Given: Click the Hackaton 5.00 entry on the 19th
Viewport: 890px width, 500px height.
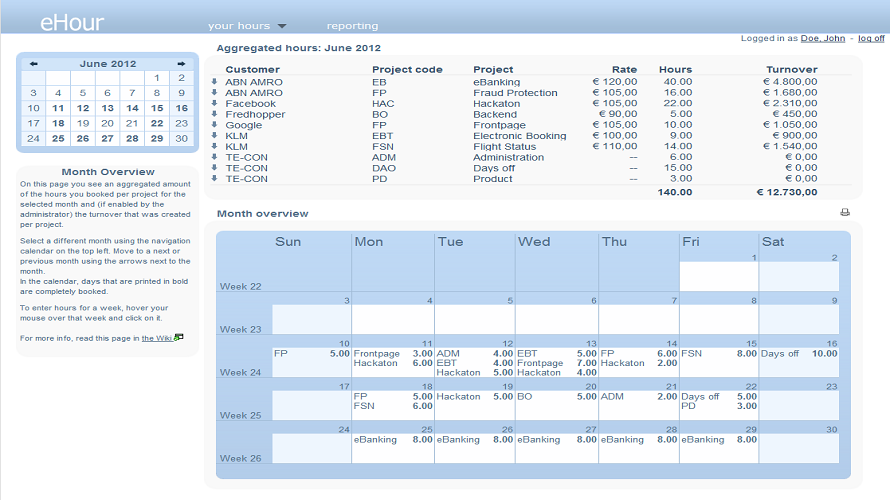Looking at the screenshot, I should click(x=475, y=397).
